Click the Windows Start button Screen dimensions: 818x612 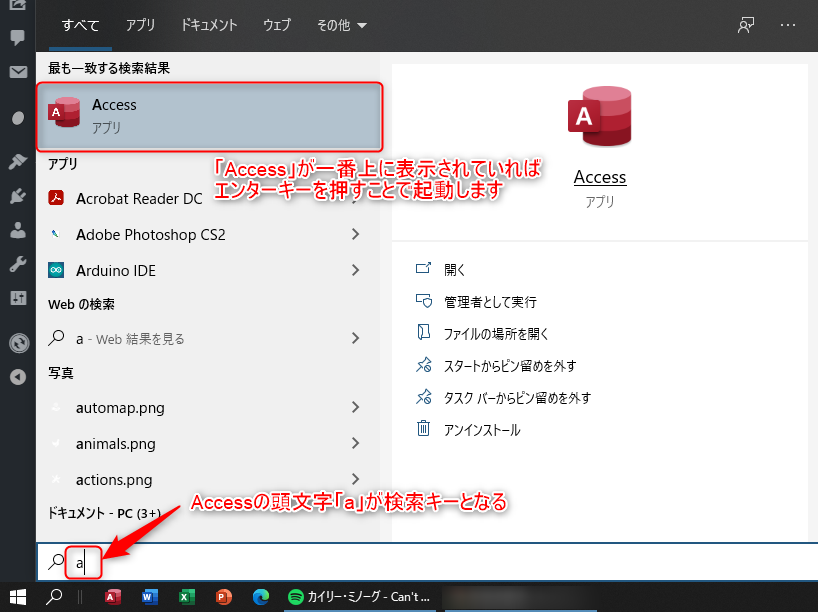point(18,597)
